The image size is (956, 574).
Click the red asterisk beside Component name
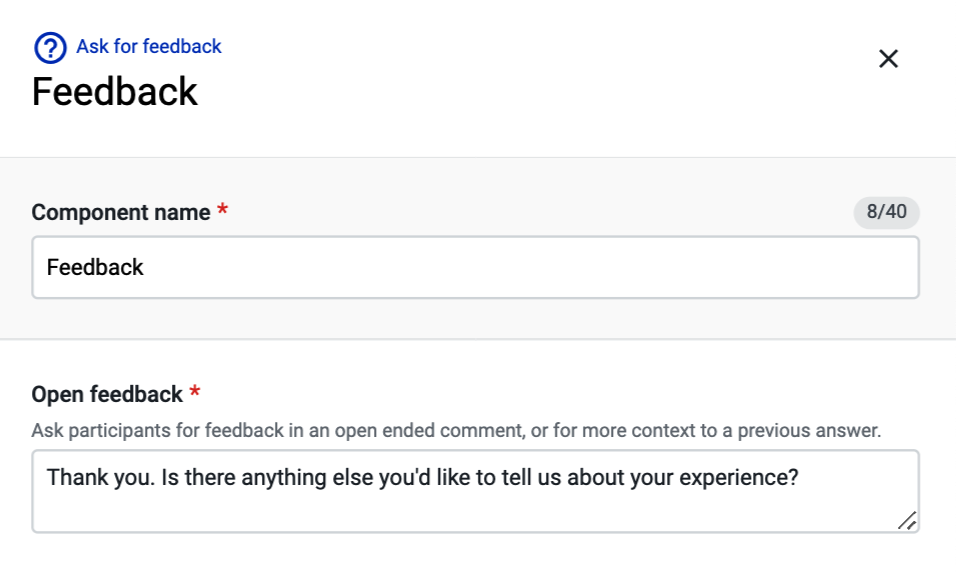coord(223,209)
